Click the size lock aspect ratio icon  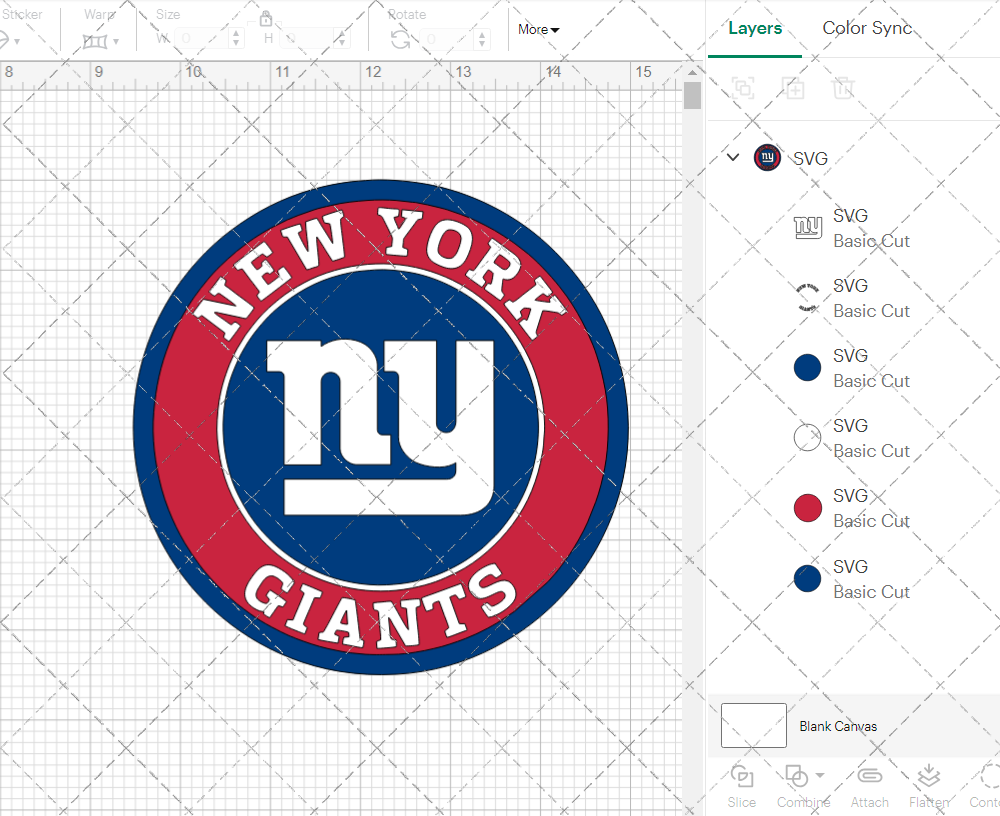pos(266,19)
